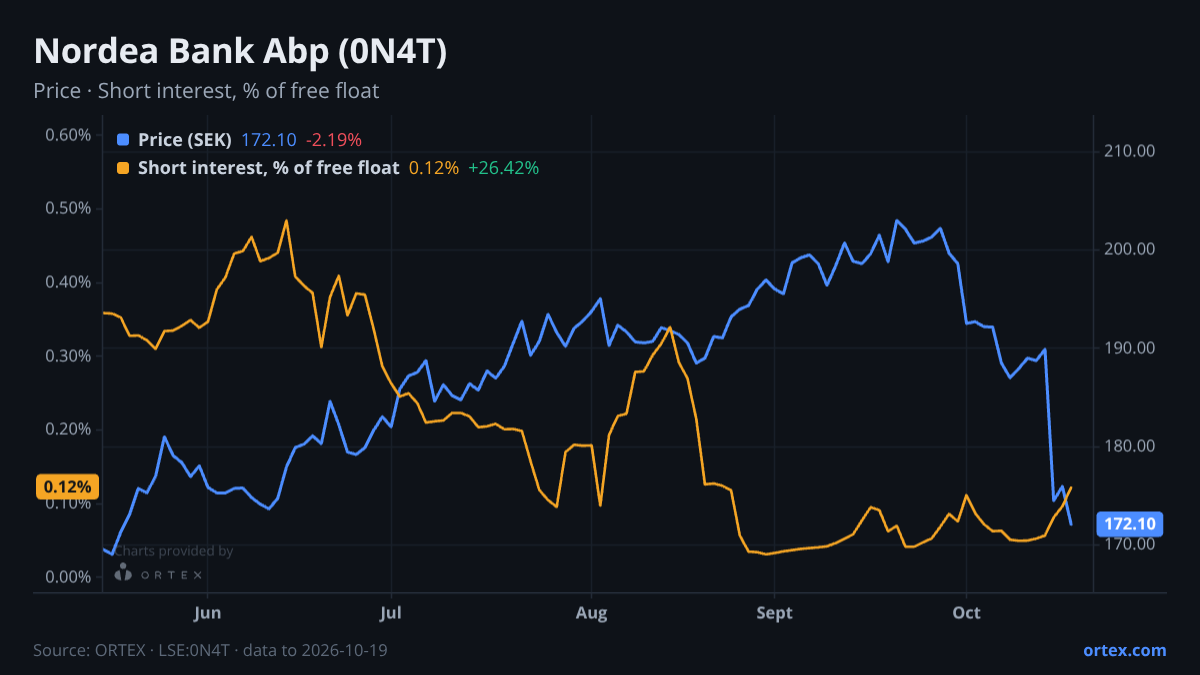Click the 0.50% left axis label
The height and width of the screenshot is (675, 1200).
pyautogui.click(x=68, y=209)
